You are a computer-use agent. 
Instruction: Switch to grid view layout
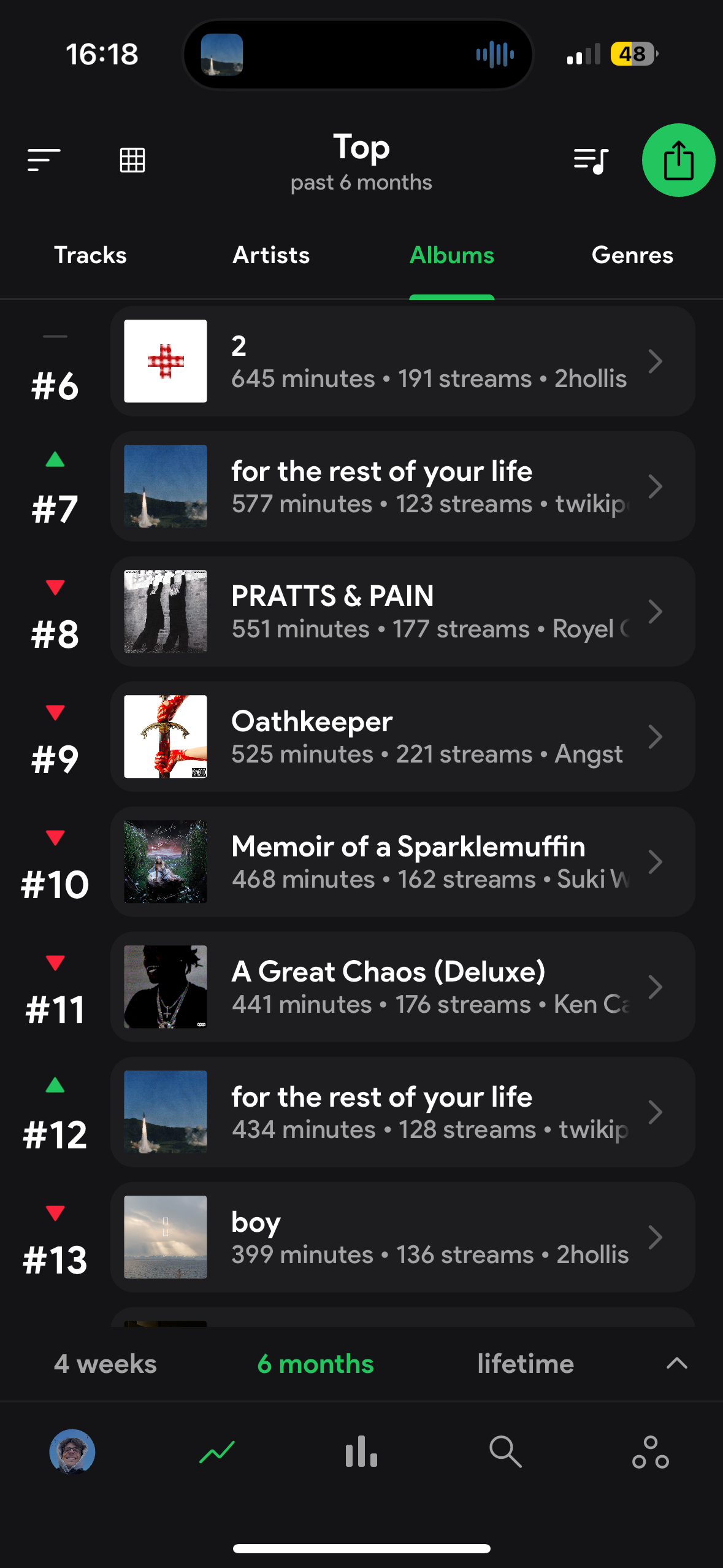click(132, 160)
